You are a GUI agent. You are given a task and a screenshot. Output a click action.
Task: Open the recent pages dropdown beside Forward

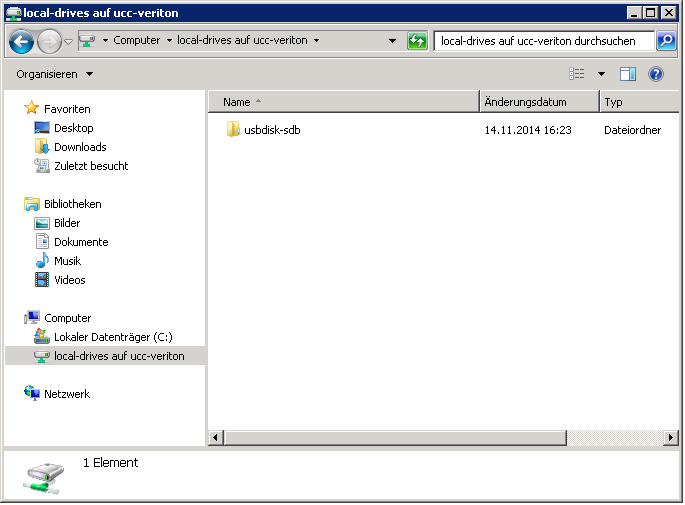68,41
